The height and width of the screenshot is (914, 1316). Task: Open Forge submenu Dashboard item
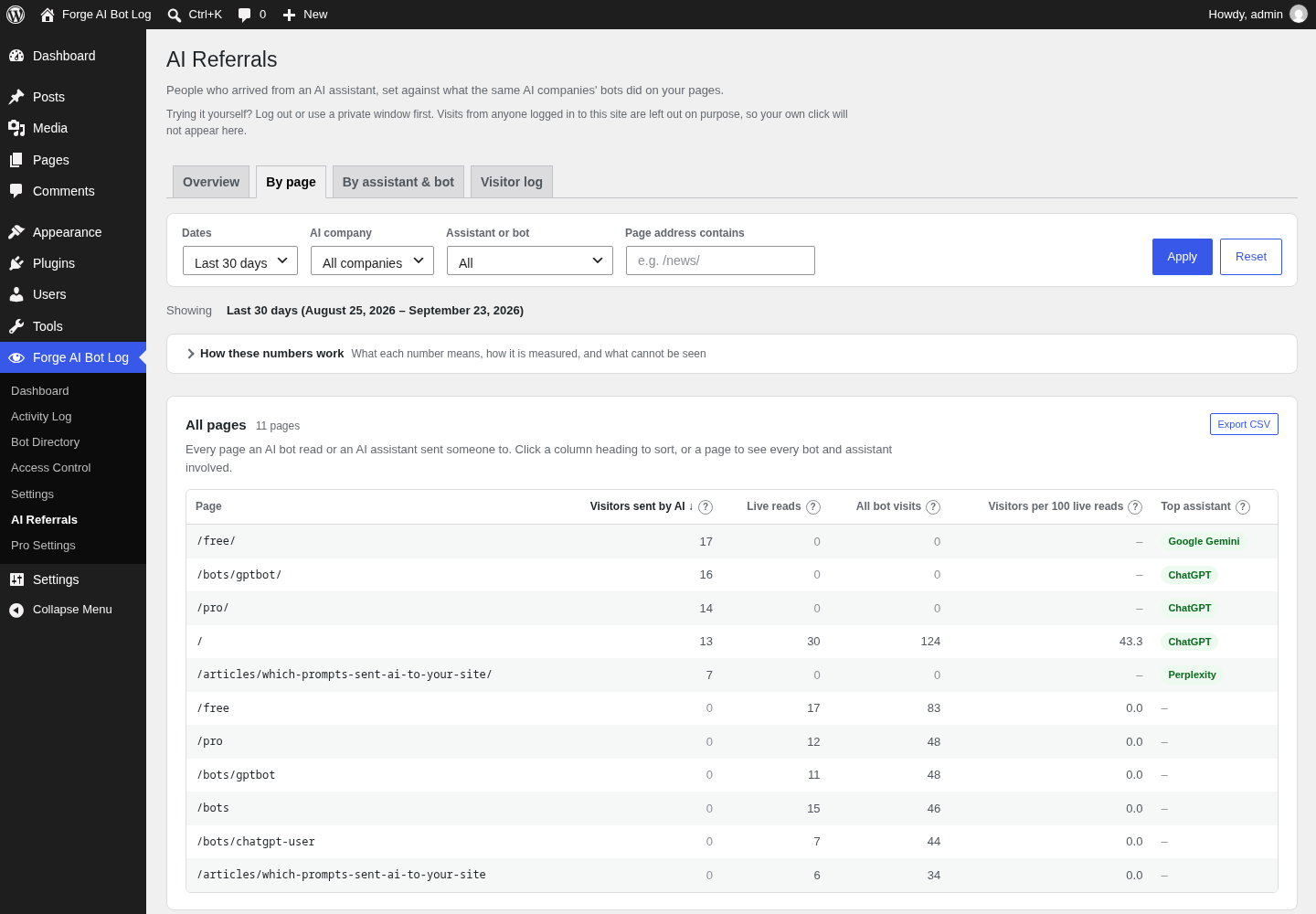[x=40, y=391]
